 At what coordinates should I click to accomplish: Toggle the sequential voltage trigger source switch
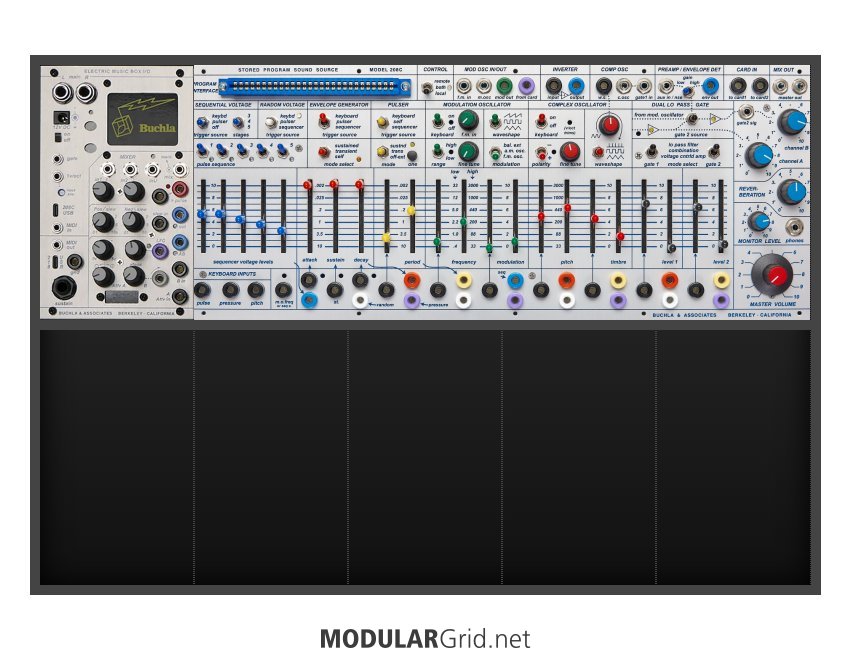point(202,122)
